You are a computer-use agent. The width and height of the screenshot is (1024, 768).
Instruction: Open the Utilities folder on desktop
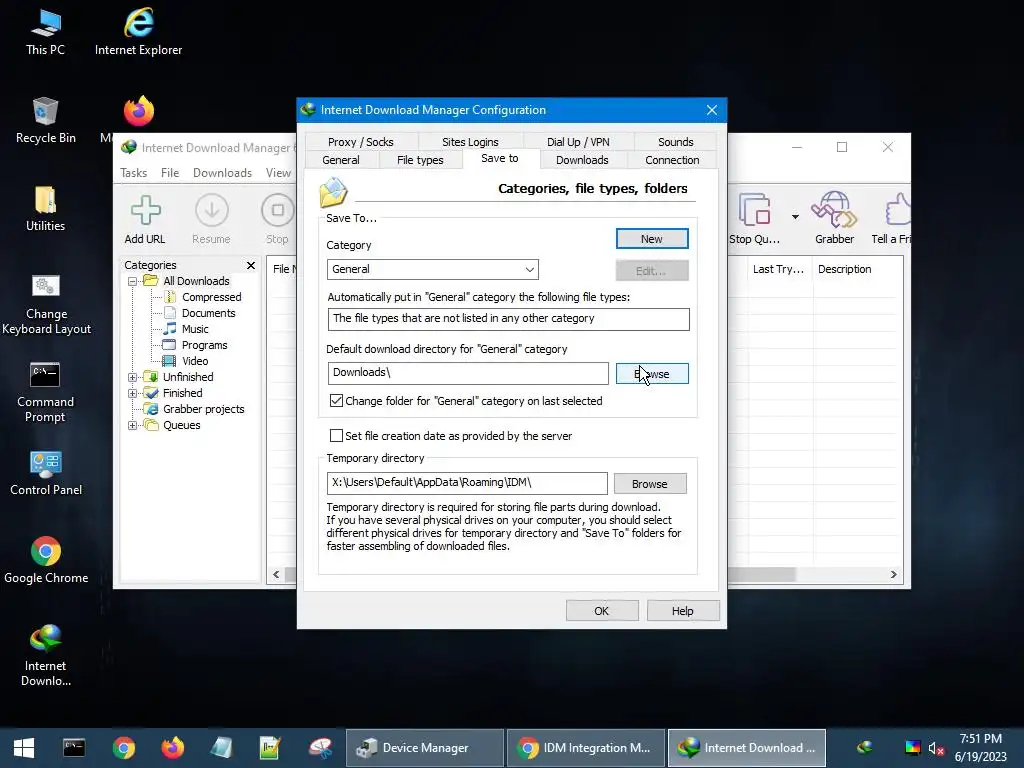tap(45, 208)
